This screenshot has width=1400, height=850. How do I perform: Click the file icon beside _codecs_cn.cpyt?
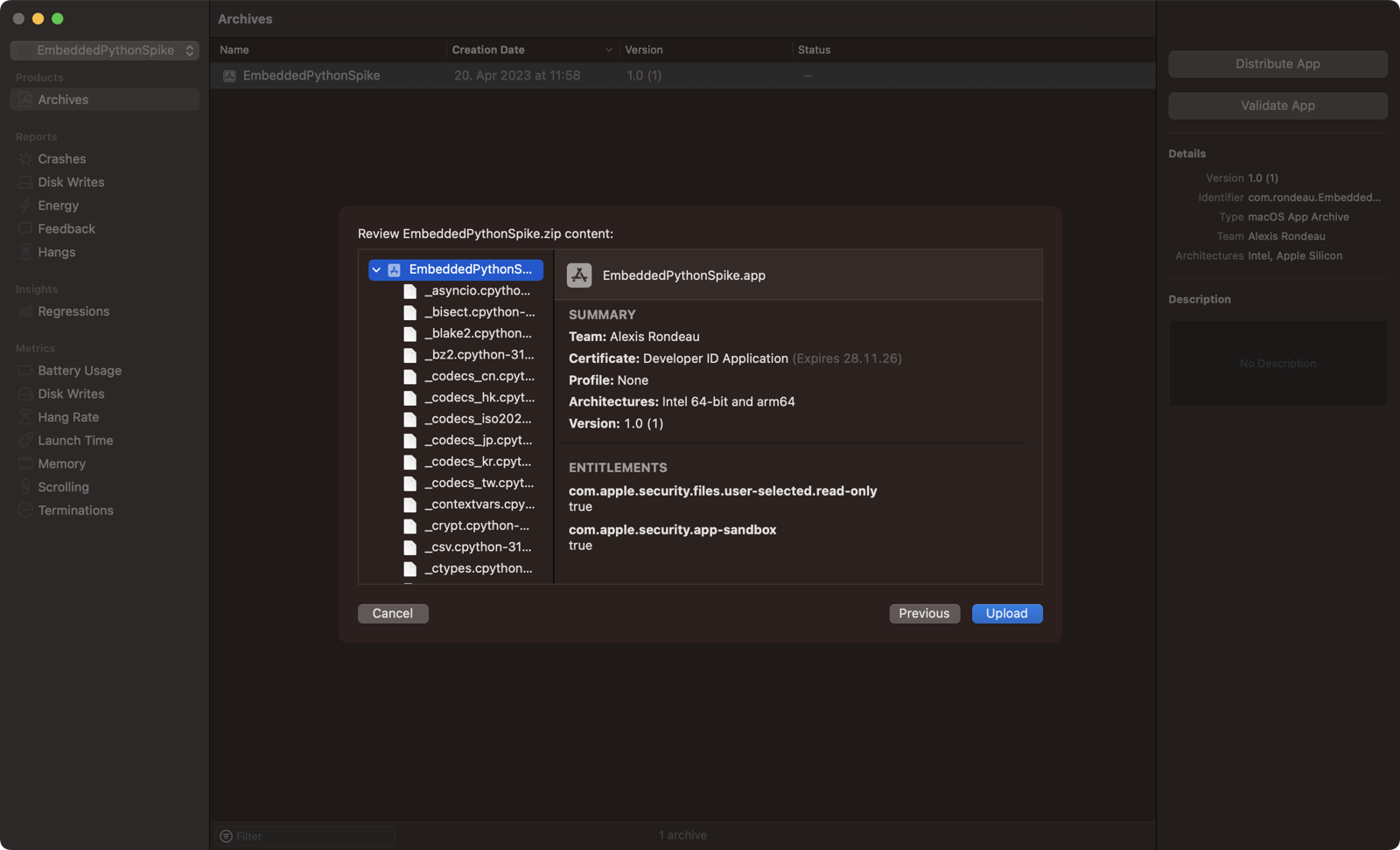pos(409,377)
